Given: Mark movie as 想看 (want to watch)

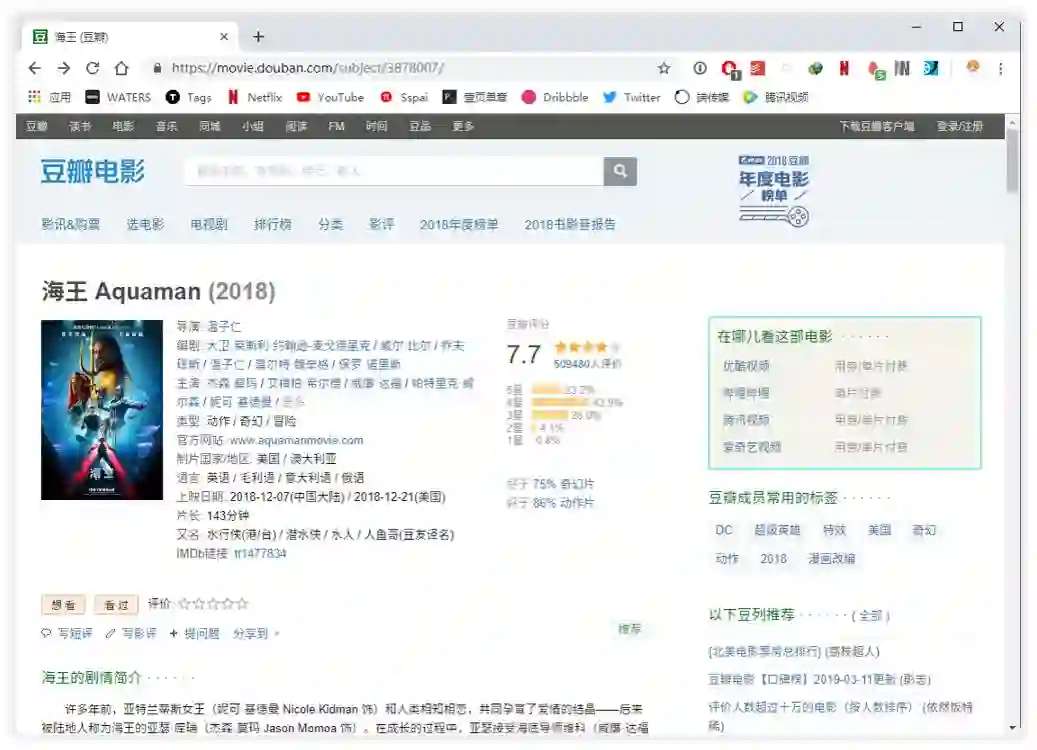Looking at the screenshot, I should click(x=63, y=605).
